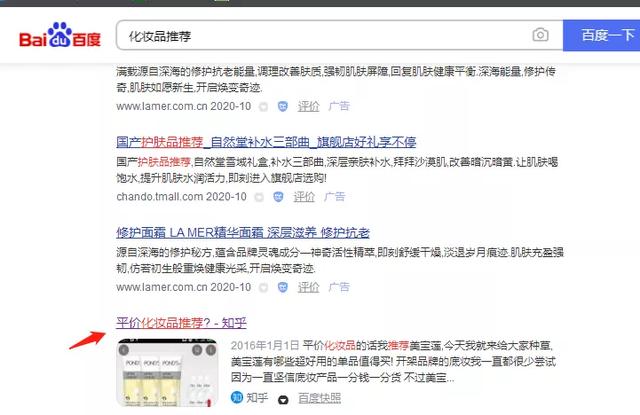Click the Zhihu result product thumbnail
This screenshot has height=415, width=640.
(x=167, y=373)
